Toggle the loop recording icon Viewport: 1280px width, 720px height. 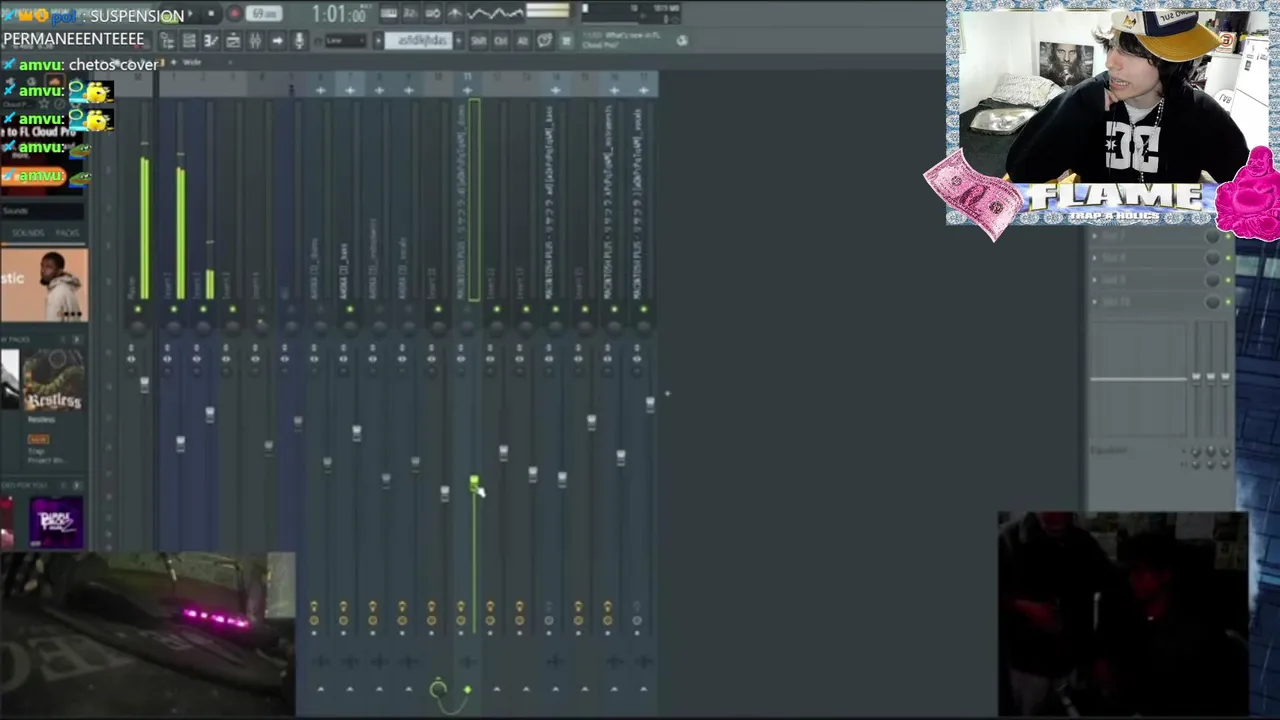coord(433,13)
